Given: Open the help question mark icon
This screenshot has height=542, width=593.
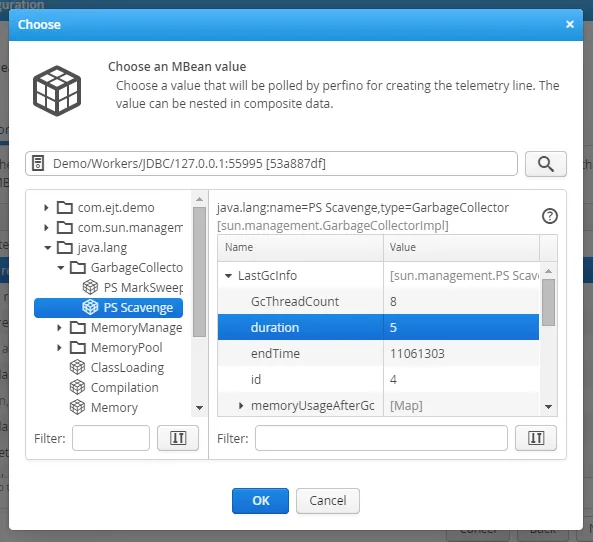Looking at the screenshot, I should 550,216.
